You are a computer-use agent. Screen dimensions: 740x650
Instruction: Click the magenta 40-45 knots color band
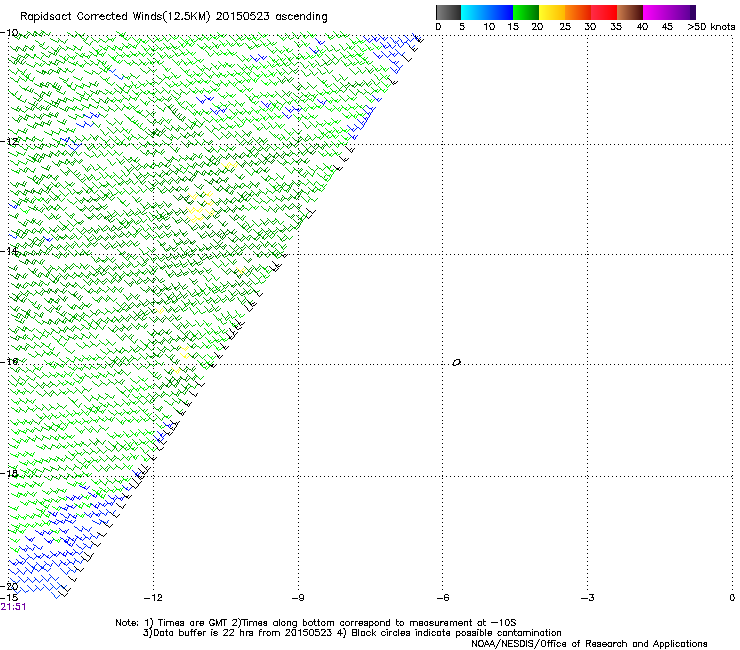656,12
